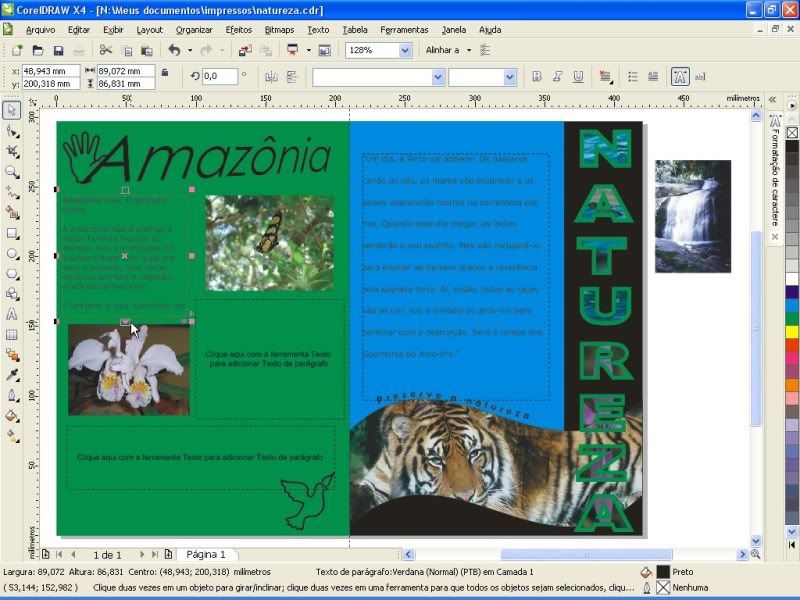Viewport: 800px width, 600px height.
Task: Click the Crop tool
Action: (12, 151)
